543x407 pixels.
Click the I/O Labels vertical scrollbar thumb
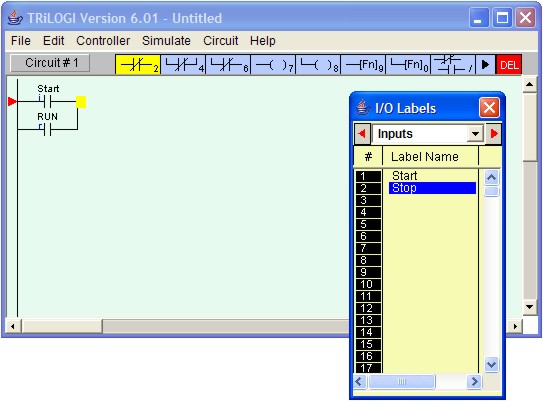click(x=491, y=192)
